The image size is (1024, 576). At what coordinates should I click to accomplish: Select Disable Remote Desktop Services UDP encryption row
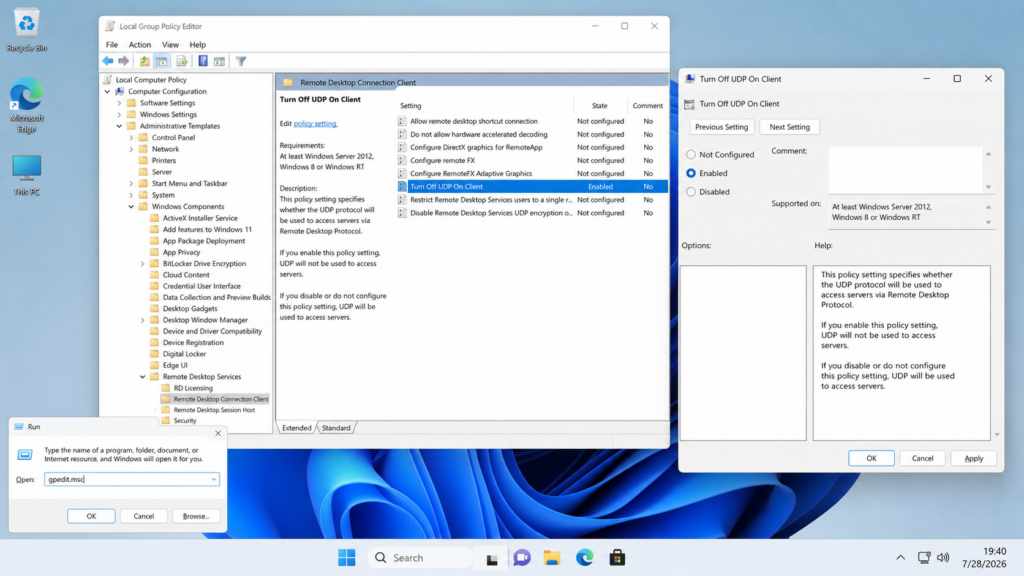click(x=532, y=213)
